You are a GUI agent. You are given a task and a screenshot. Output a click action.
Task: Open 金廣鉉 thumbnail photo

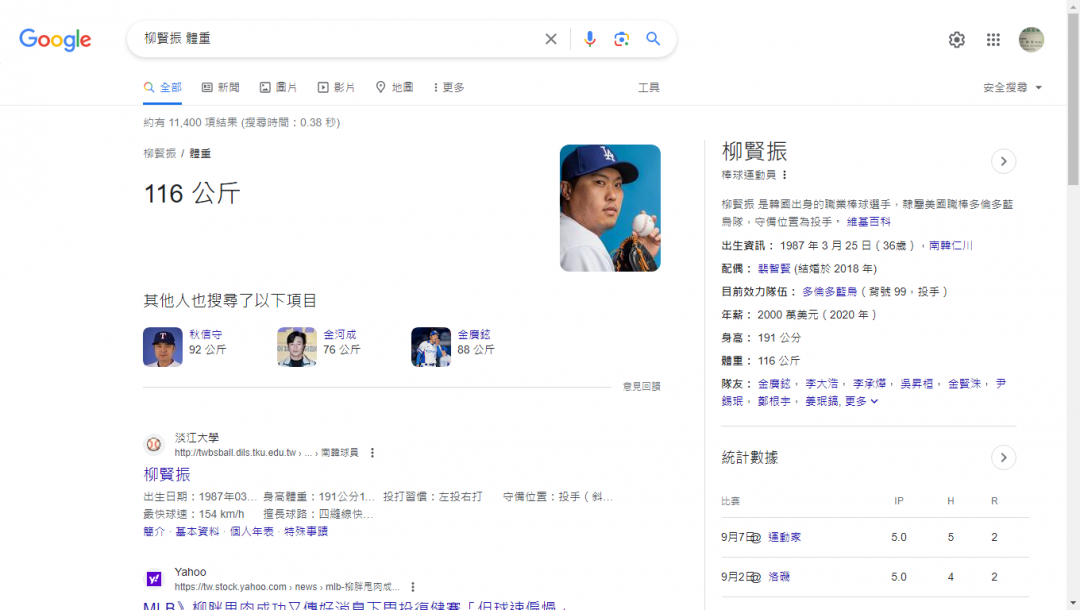(x=431, y=347)
